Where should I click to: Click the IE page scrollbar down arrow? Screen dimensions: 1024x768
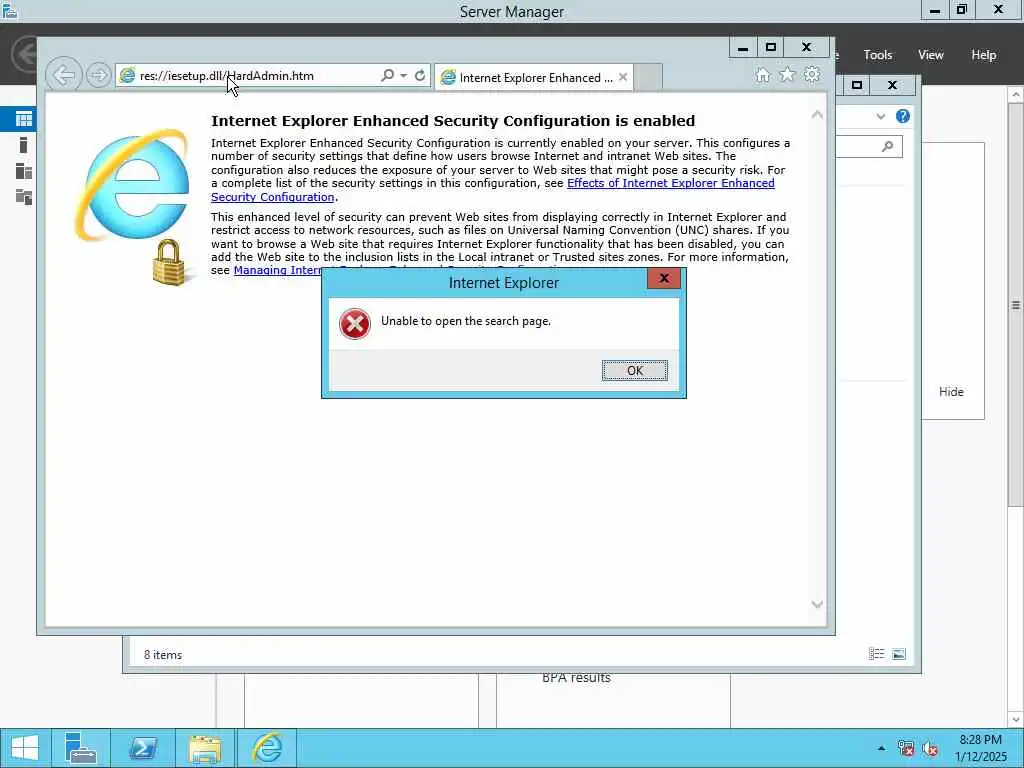pyautogui.click(x=817, y=604)
